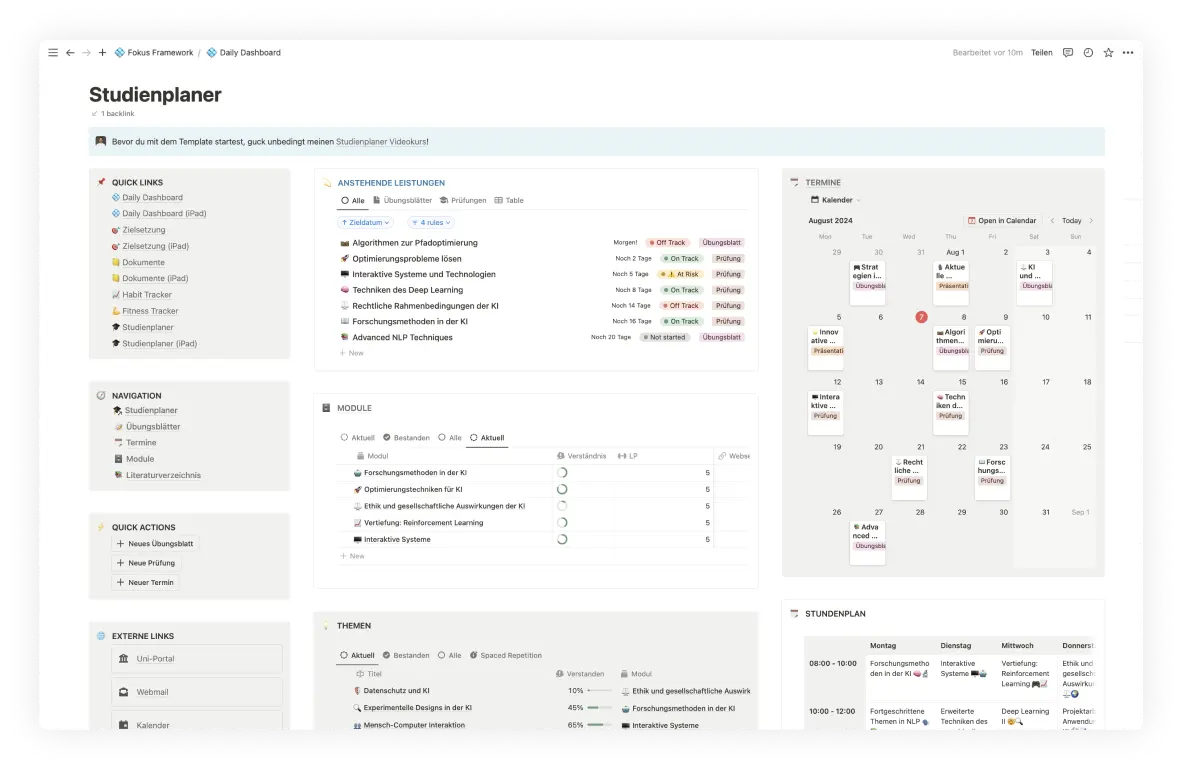
Task: Open the sidebar hamburger menu
Action: (x=53, y=53)
